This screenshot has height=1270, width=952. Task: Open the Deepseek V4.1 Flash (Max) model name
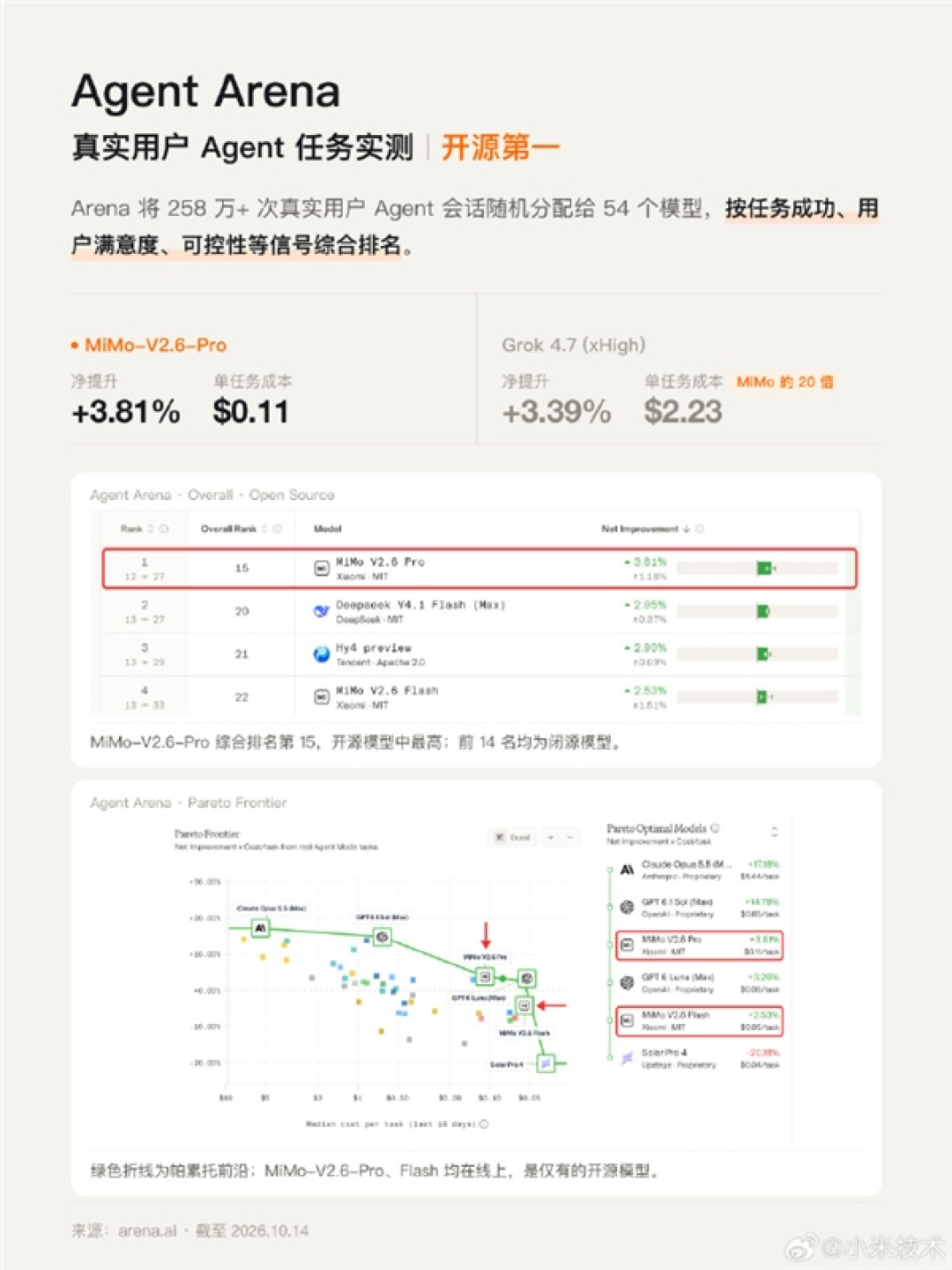pos(420,605)
